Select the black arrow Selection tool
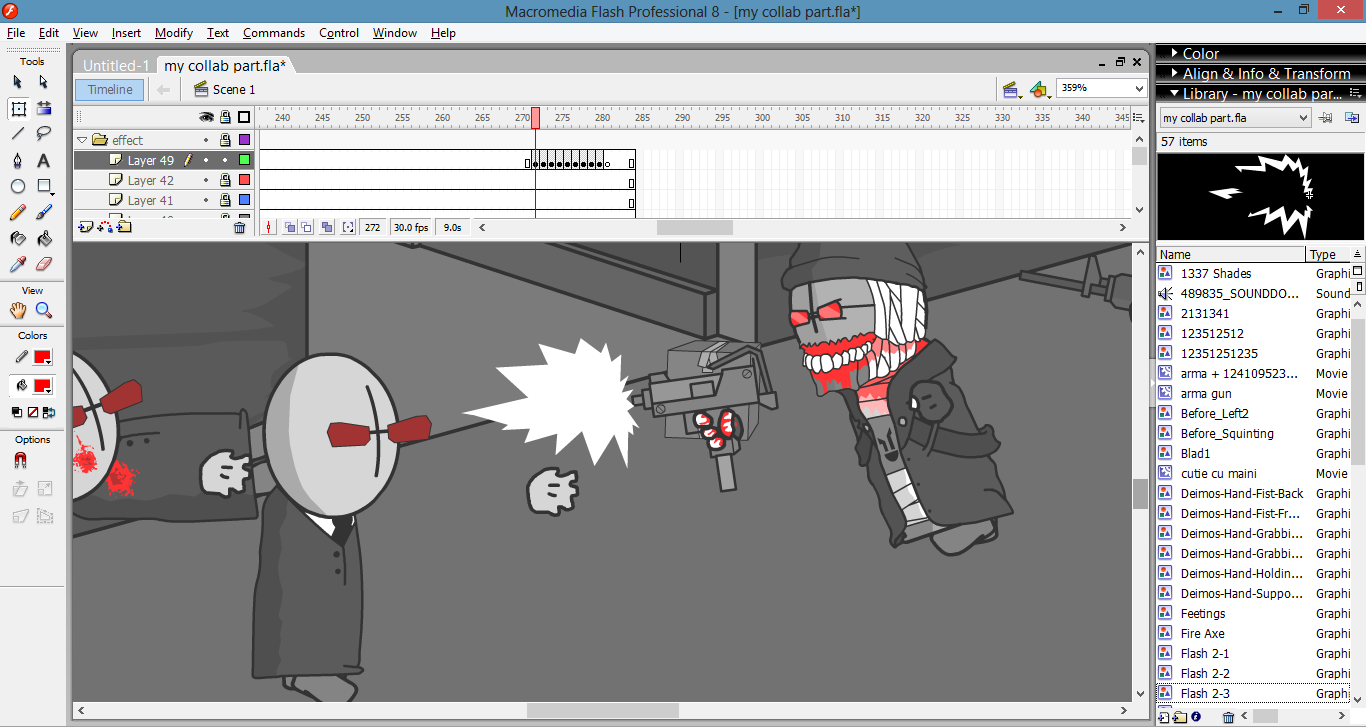Screen dimensions: 1366x728 [x=18, y=82]
